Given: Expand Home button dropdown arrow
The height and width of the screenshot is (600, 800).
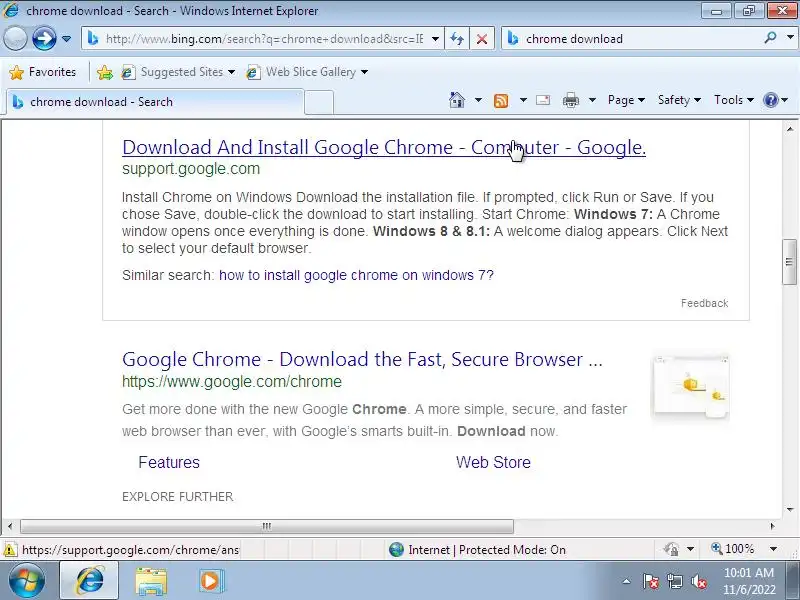Looking at the screenshot, I should click(x=478, y=100).
